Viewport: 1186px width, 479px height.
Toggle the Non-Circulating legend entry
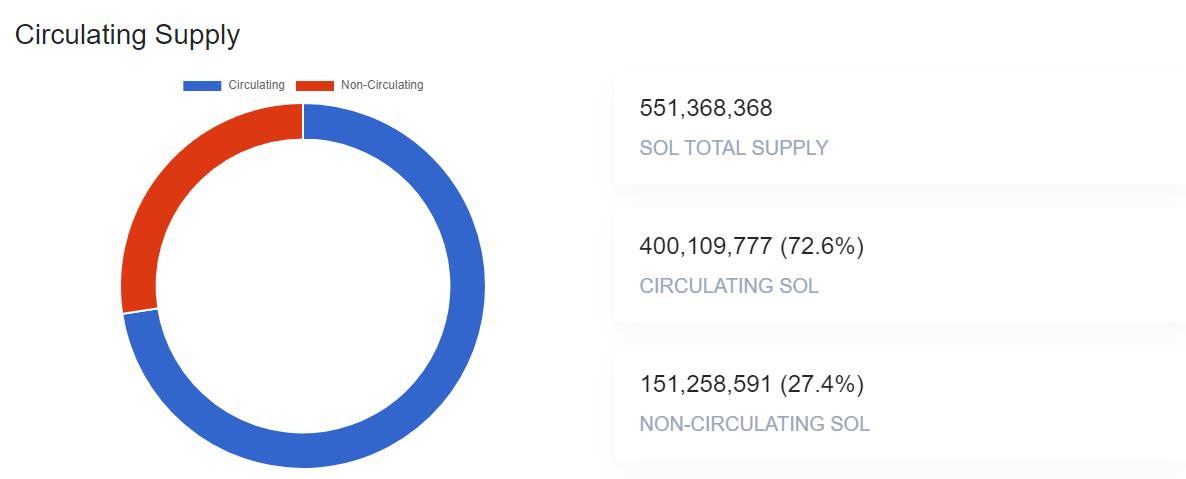[x=359, y=86]
